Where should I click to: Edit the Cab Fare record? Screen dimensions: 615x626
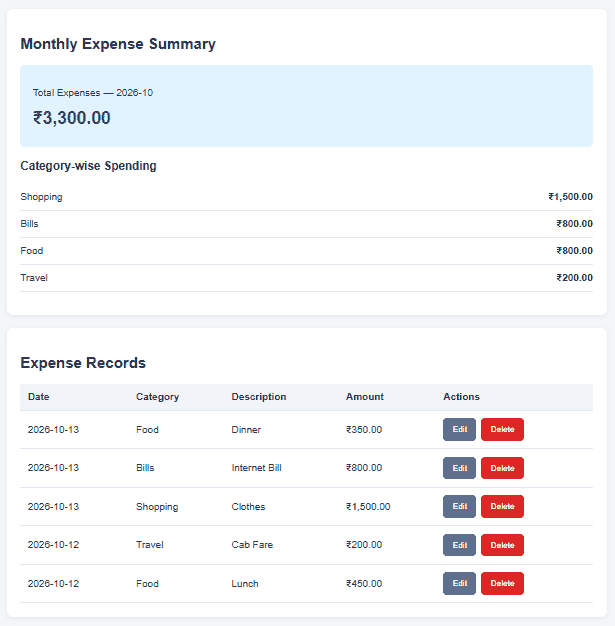(459, 545)
